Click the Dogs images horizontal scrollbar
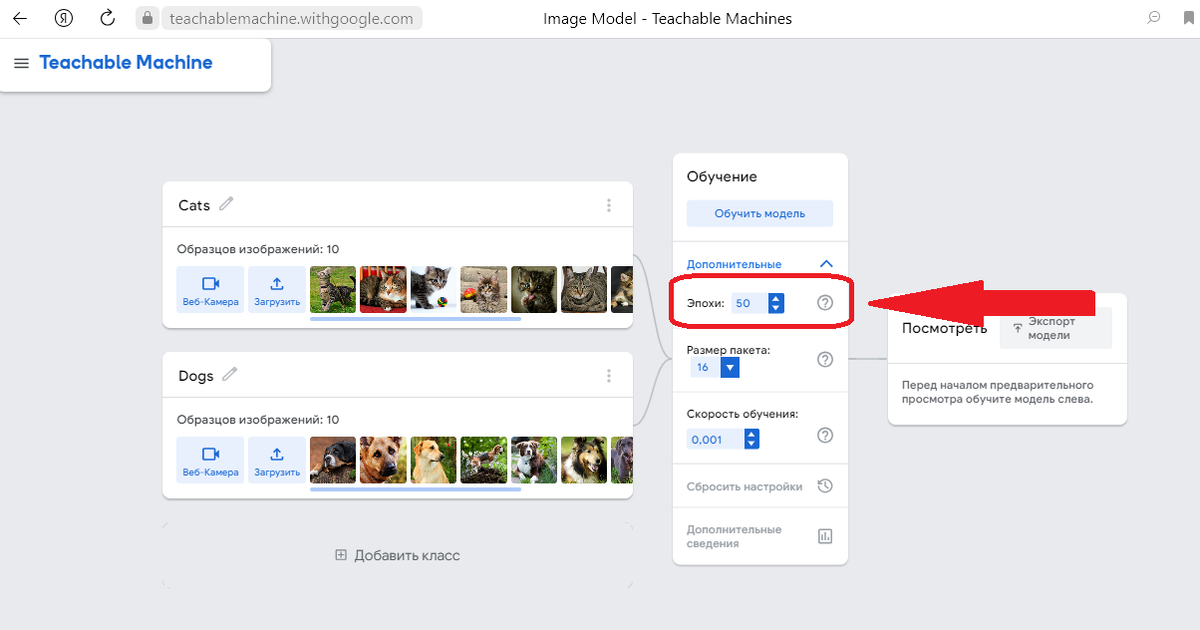The width and height of the screenshot is (1200, 630). 415,490
